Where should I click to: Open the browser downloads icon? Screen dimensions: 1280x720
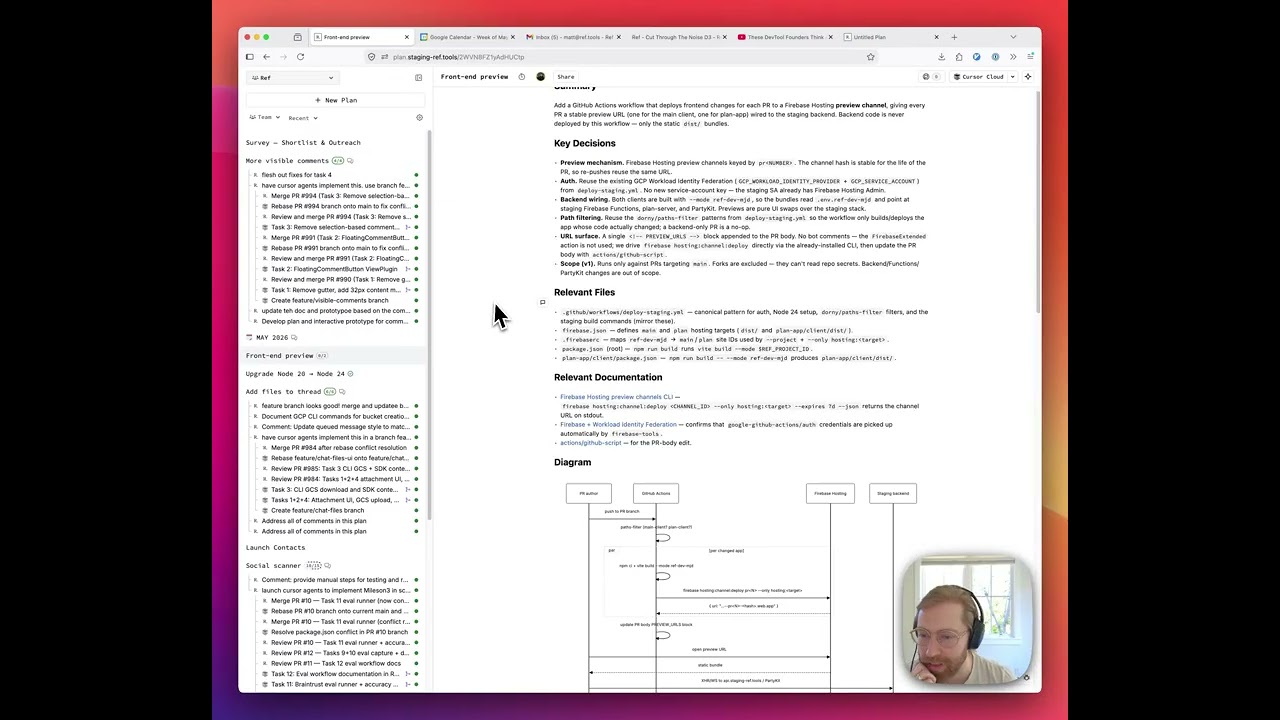pyautogui.click(x=941, y=57)
